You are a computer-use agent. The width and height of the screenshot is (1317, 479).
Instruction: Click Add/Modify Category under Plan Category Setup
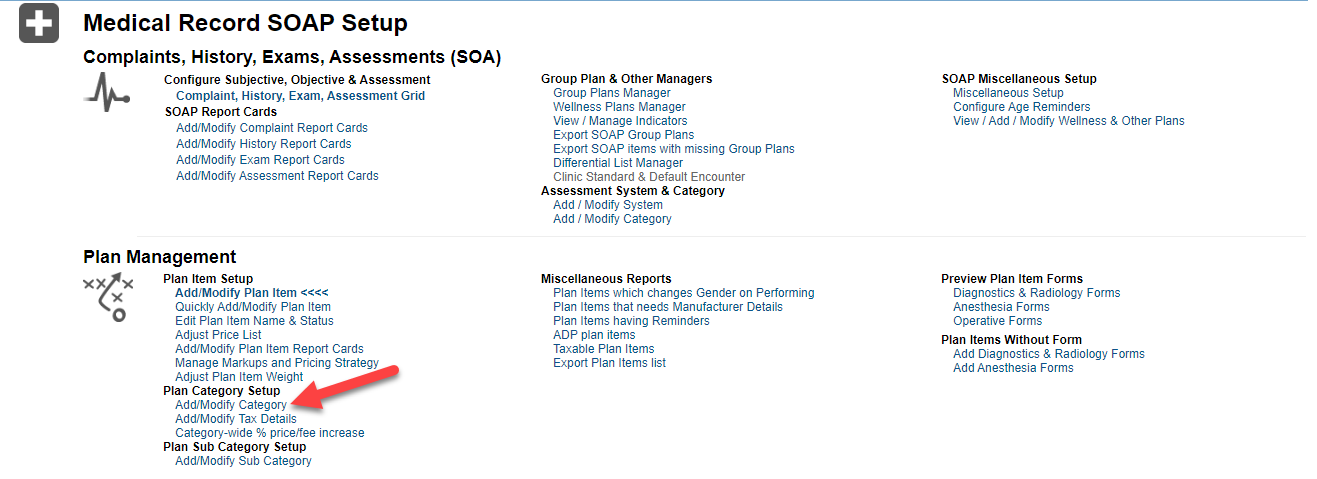(230, 405)
